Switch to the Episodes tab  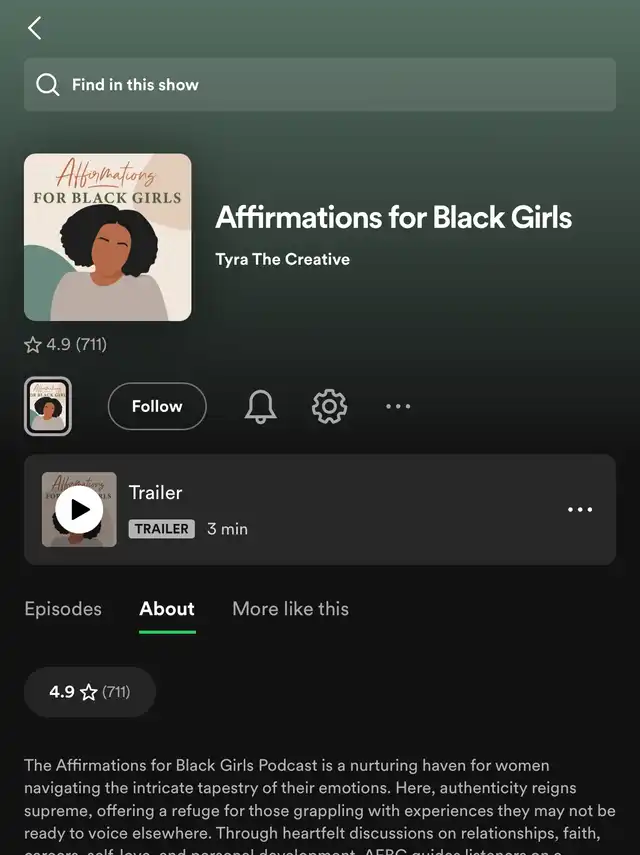[63, 609]
